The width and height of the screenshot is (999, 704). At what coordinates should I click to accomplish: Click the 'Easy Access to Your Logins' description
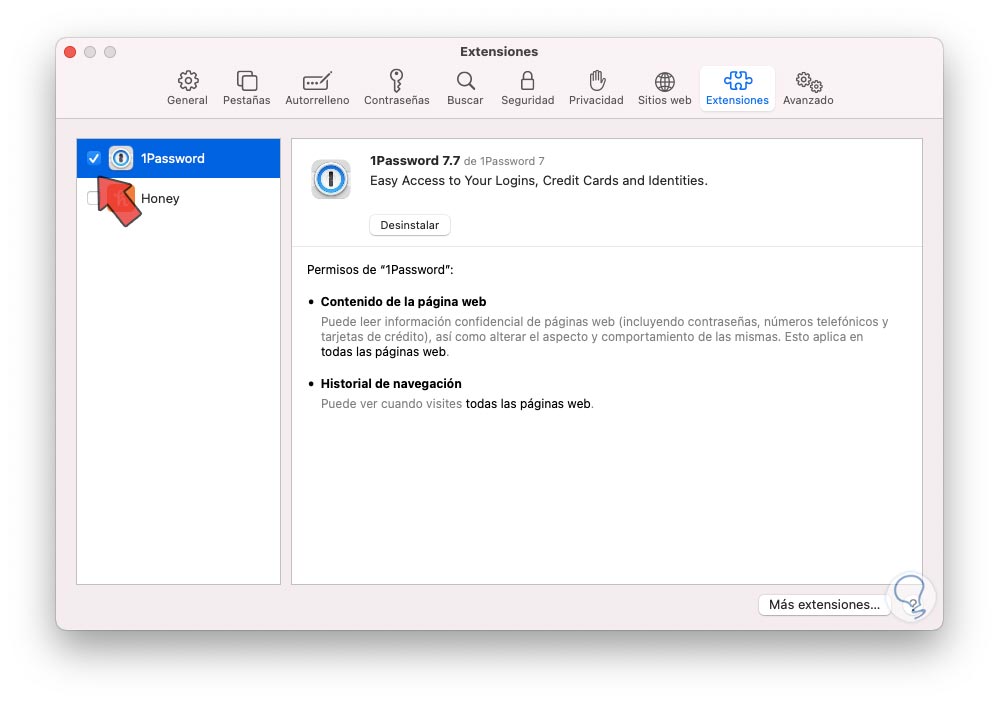click(x=538, y=181)
